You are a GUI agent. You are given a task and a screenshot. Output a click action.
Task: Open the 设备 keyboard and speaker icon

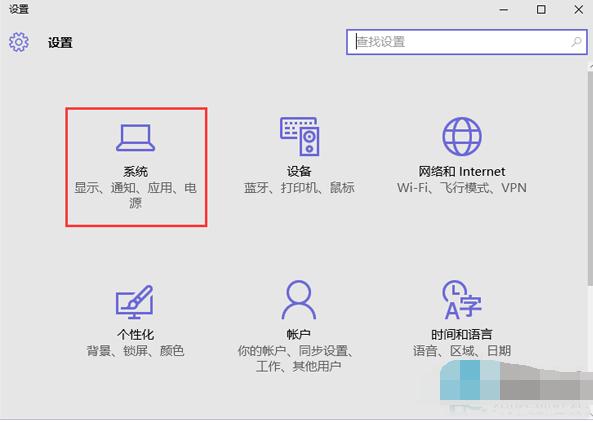click(300, 137)
